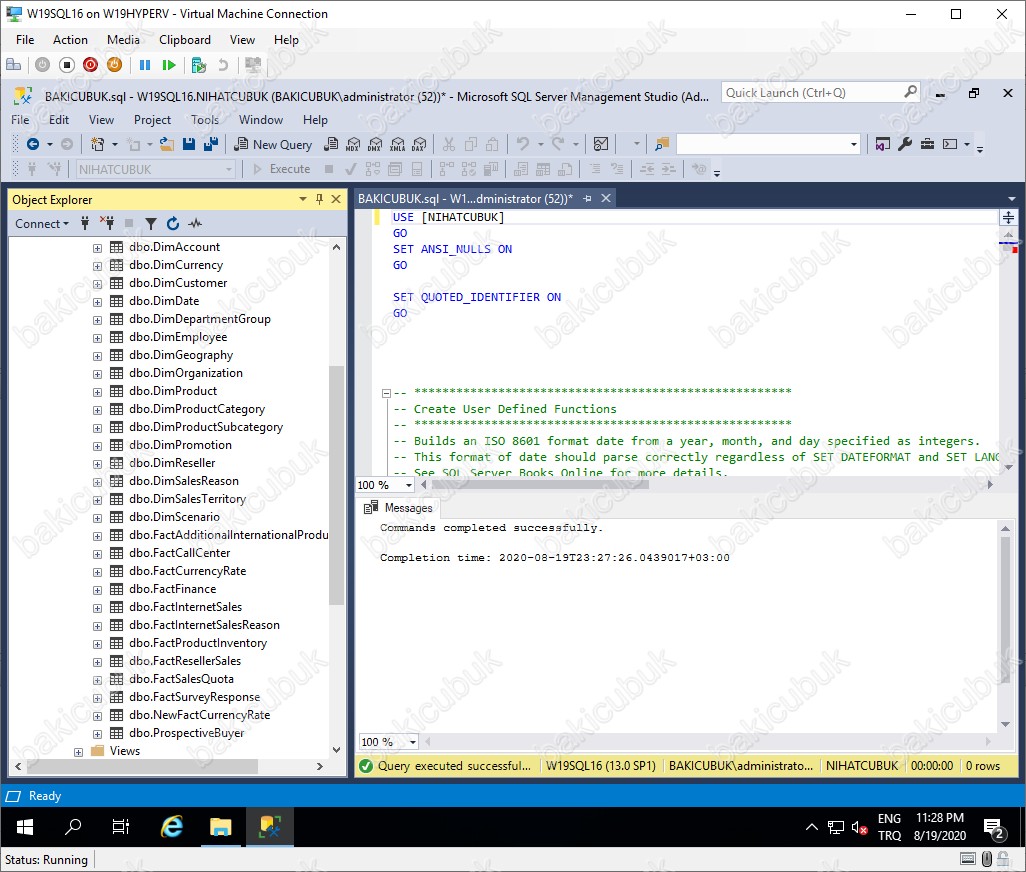
Task: Open File Explorer from the taskbar
Action: pyautogui.click(x=221, y=828)
